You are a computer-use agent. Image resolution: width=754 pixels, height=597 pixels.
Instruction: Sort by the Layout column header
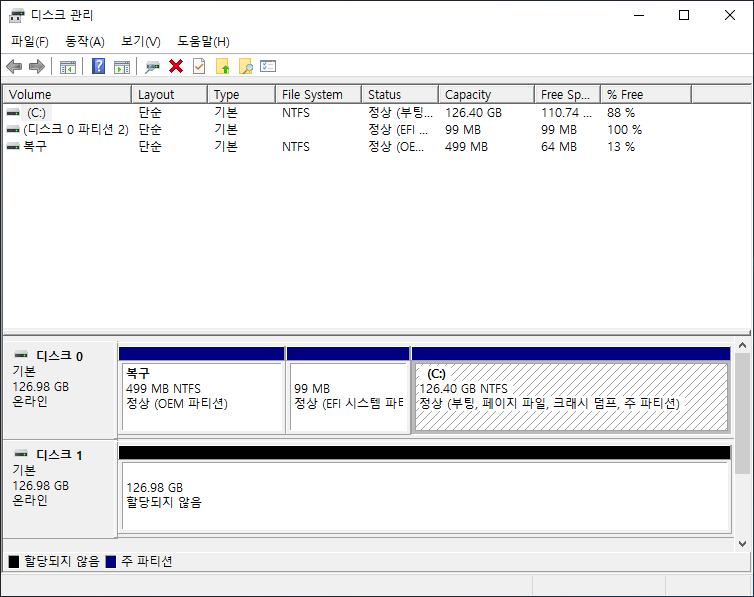(x=170, y=94)
